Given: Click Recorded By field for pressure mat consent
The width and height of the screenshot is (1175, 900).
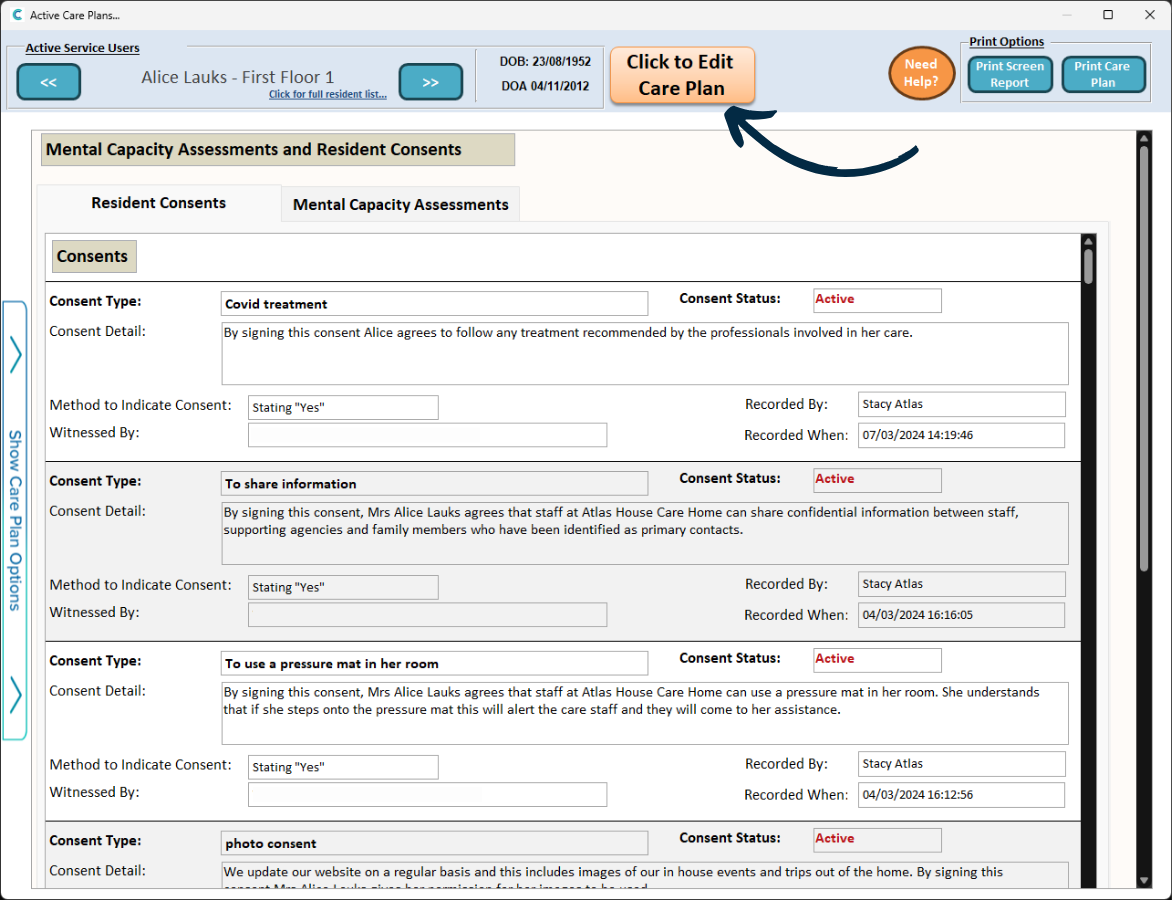Looking at the screenshot, I should click(961, 764).
